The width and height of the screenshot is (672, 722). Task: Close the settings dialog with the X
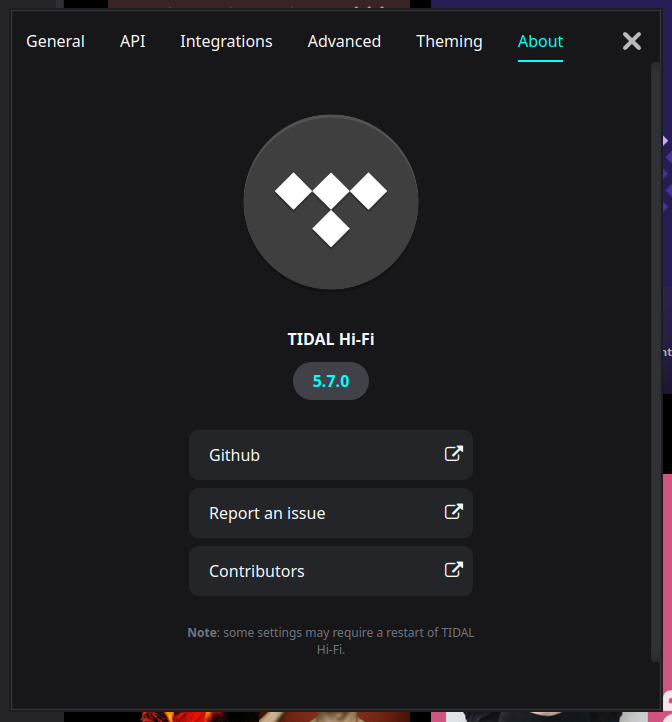(632, 41)
